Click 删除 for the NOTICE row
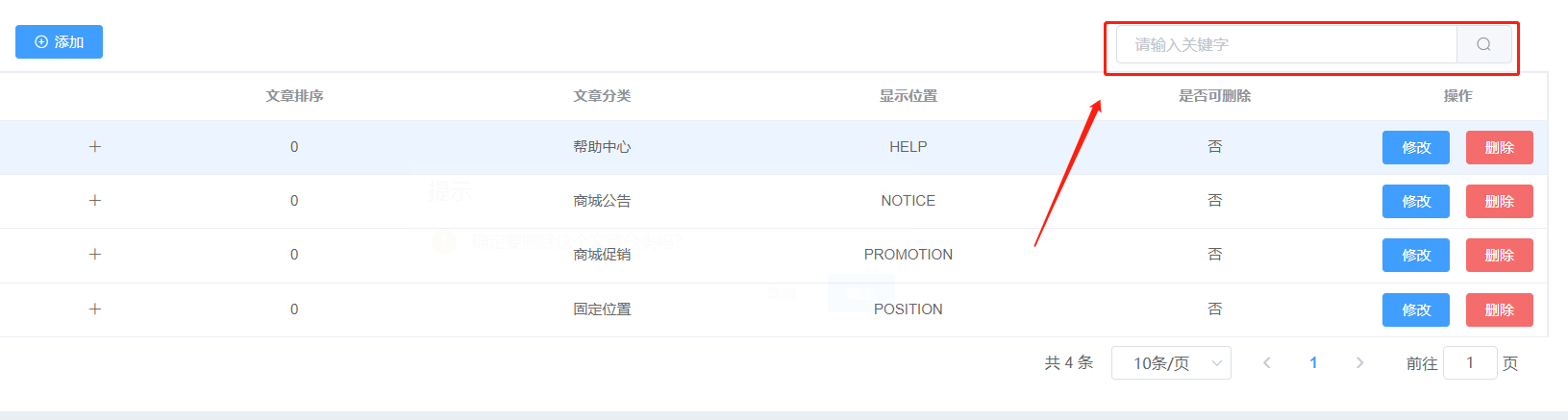1568x420 pixels. pyautogui.click(x=1500, y=201)
